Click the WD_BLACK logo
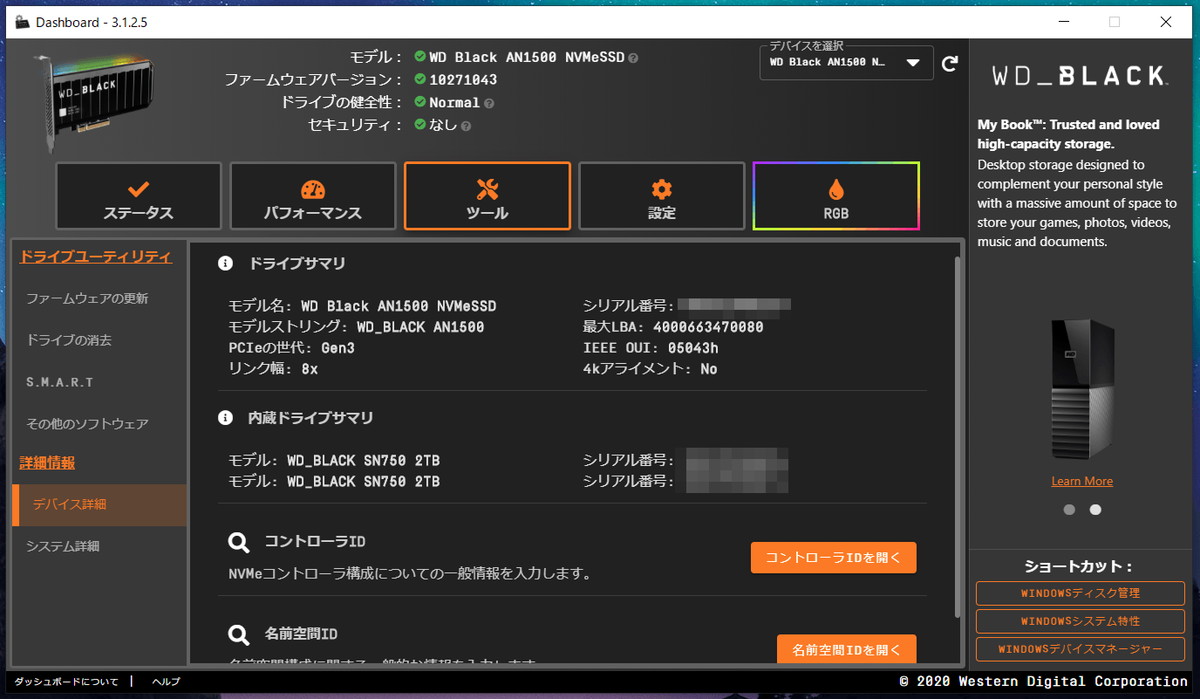1200x699 pixels. pos(1079,76)
